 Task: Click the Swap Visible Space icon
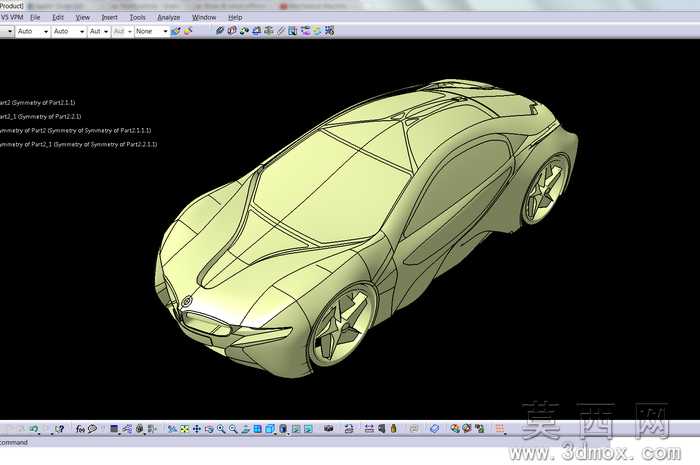[308, 429]
